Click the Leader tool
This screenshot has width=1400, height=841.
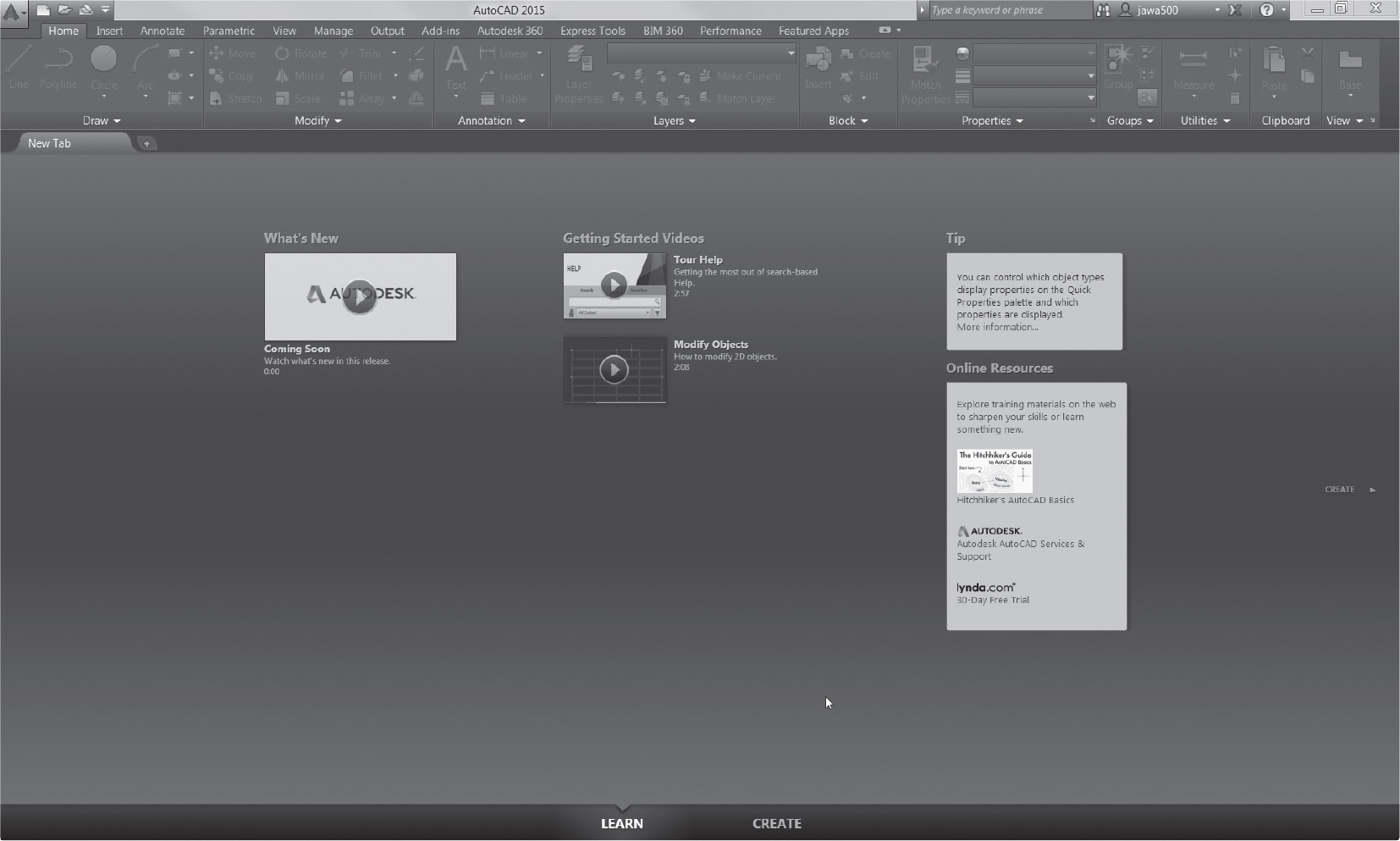(506, 76)
